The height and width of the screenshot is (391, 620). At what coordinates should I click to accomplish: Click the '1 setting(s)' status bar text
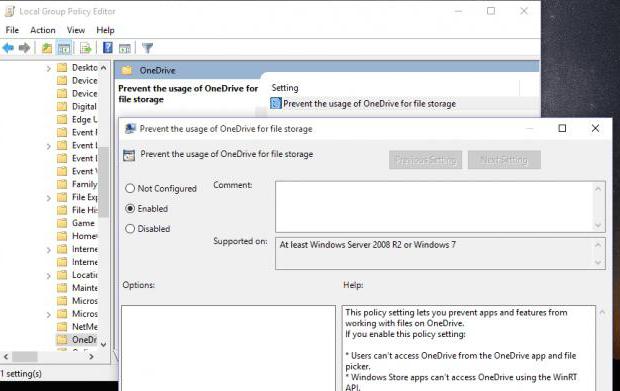pyautogui.click(x=21, y=374)
